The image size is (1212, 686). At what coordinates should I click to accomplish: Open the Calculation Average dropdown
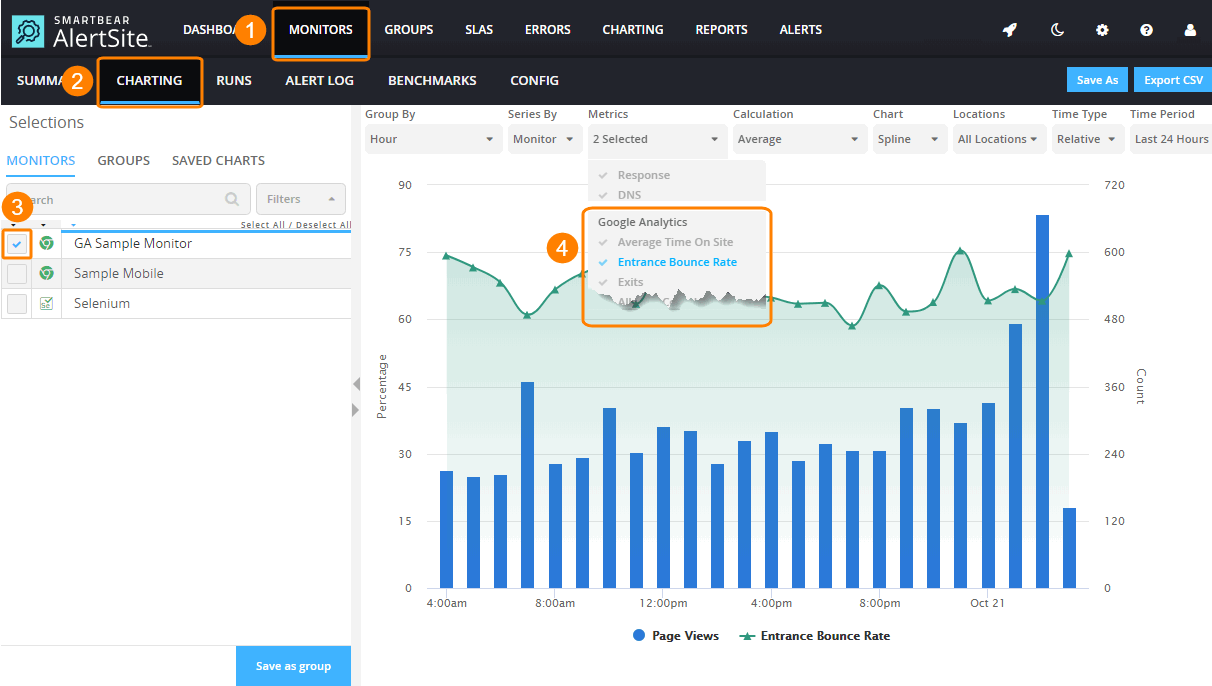[x=800, y=139]
